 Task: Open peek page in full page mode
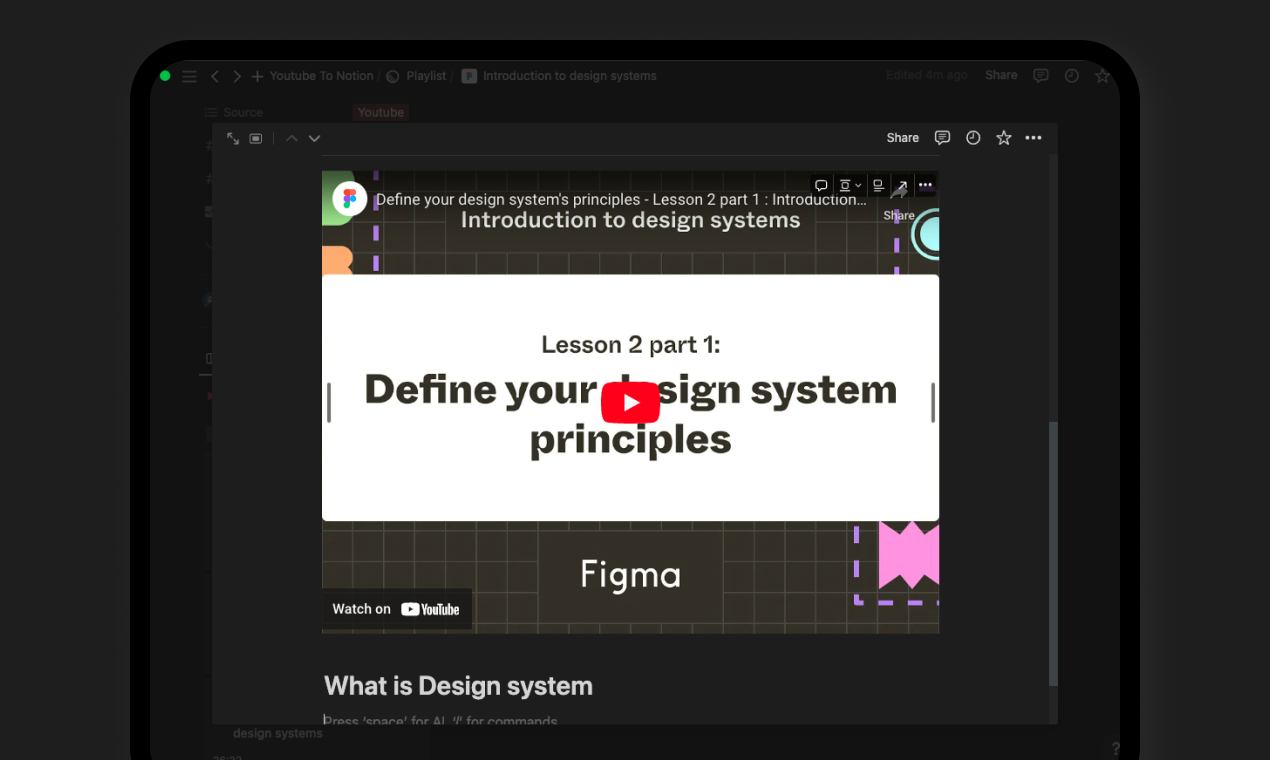[233, 138]
